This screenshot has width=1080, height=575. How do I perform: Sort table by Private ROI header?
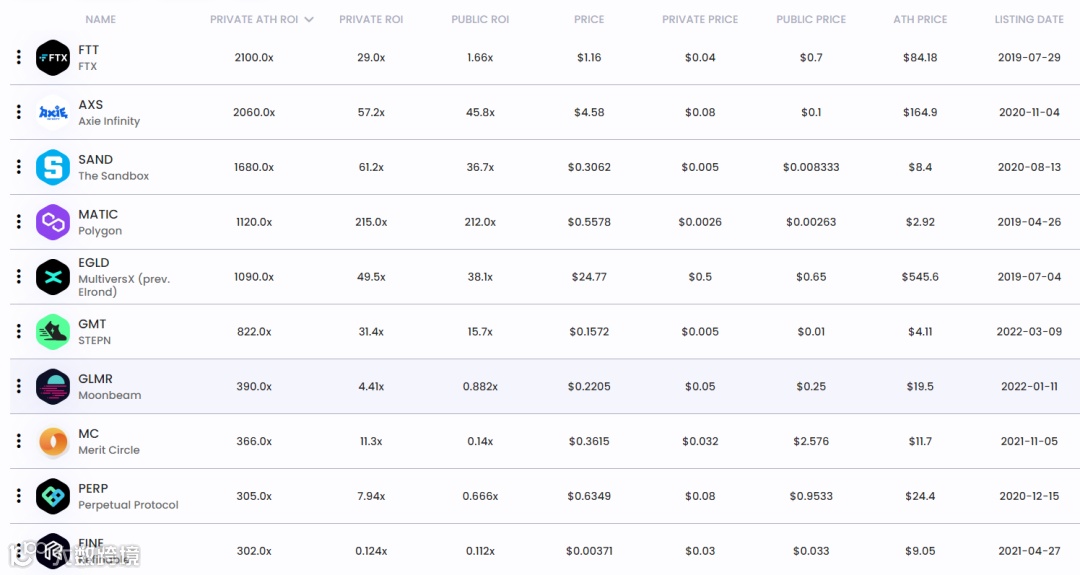click(x=371, y=19)
